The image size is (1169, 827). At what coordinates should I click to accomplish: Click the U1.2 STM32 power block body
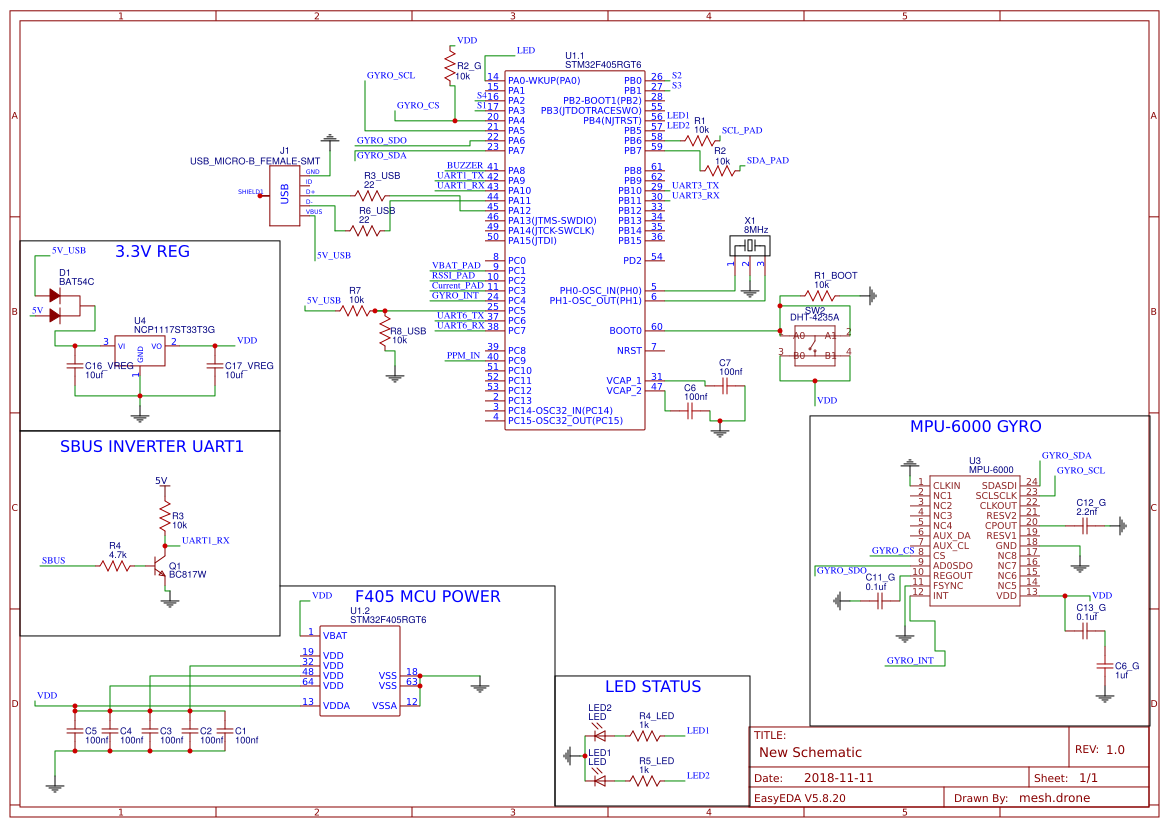pos(359,670)
